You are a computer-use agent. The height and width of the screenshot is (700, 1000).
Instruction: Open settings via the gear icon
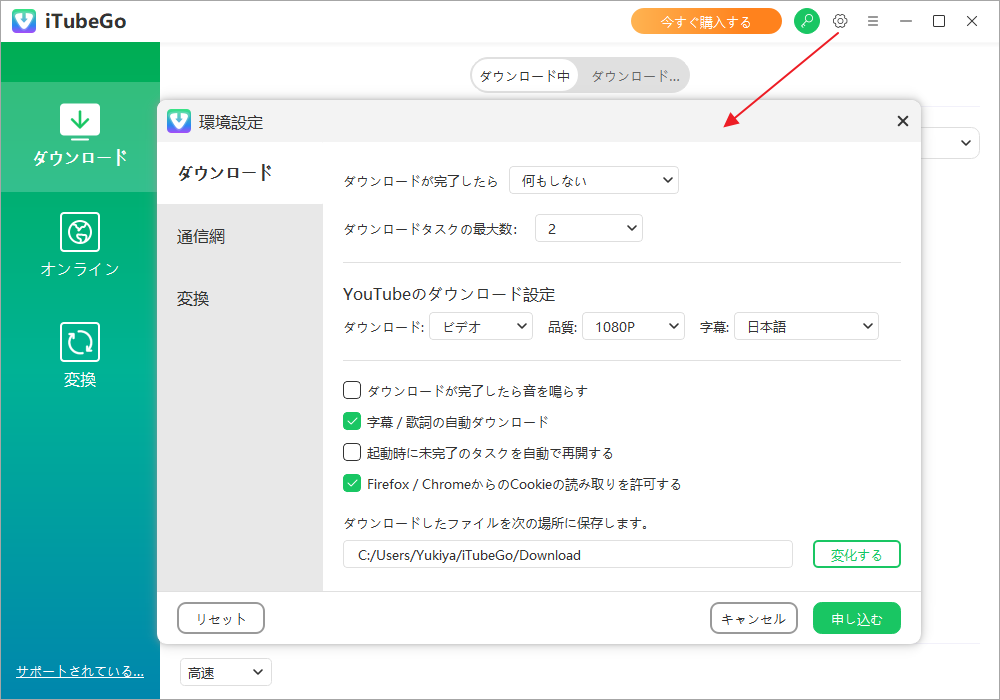coord(840,21)
